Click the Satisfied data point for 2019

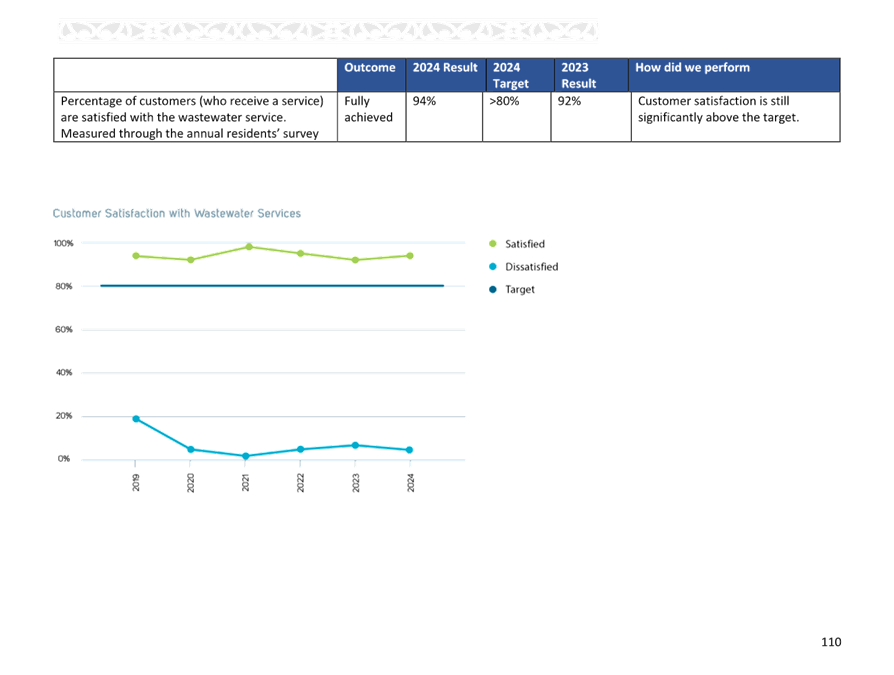[x=136, y=256]
